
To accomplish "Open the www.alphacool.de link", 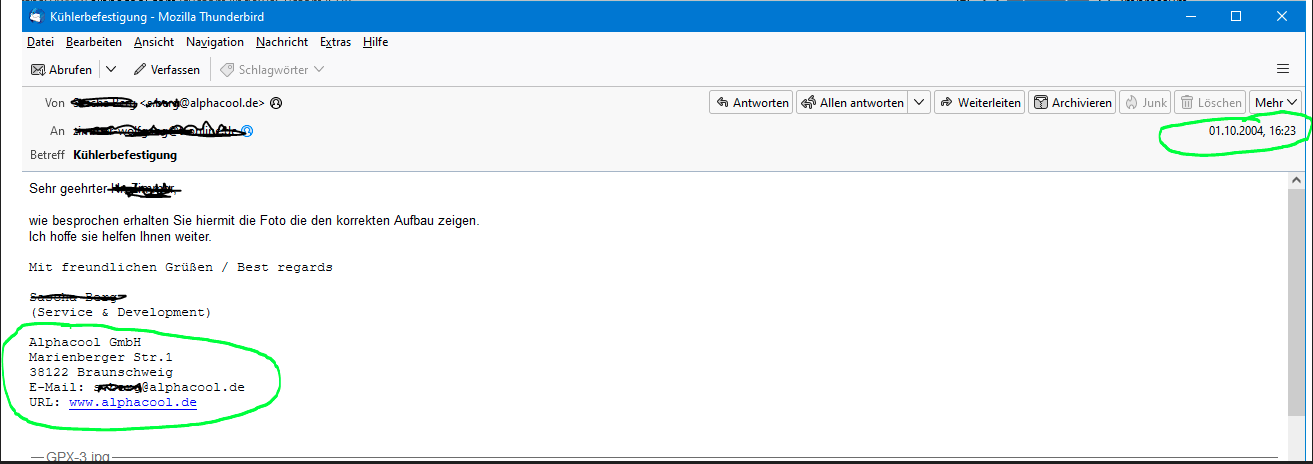I will click(133, 402).
